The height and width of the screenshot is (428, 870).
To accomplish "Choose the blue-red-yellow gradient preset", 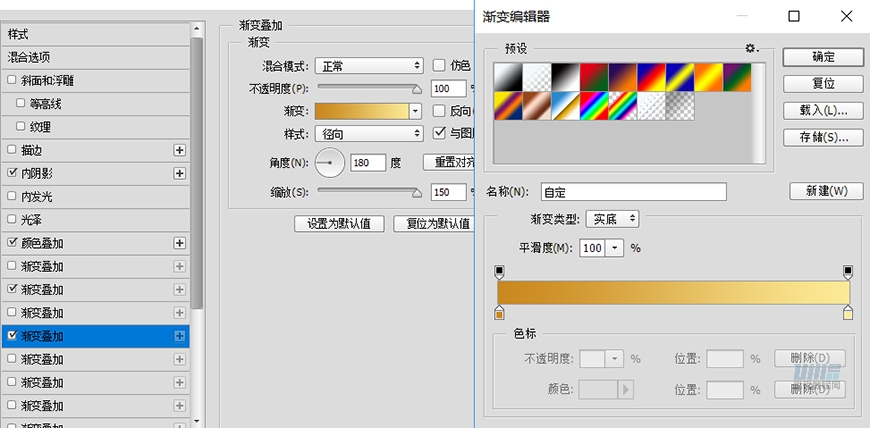I will click(x=651, y=77).
